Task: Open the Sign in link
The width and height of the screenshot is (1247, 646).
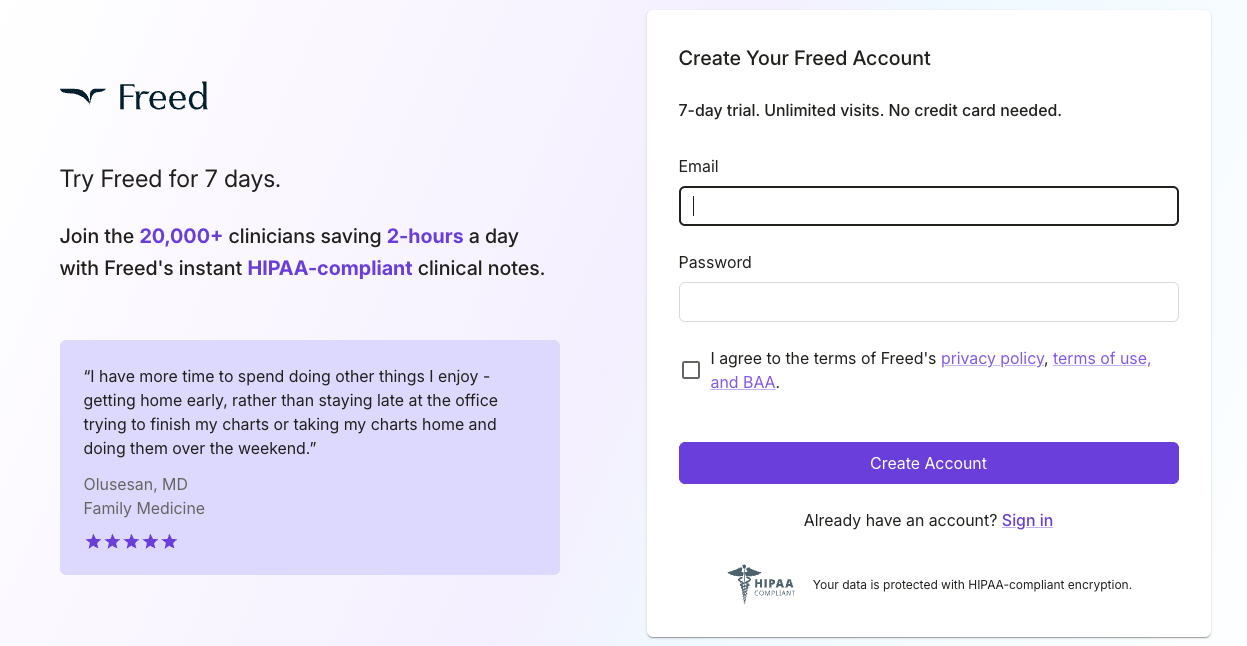Action: pyautogui.click(x=1027, y=520)
